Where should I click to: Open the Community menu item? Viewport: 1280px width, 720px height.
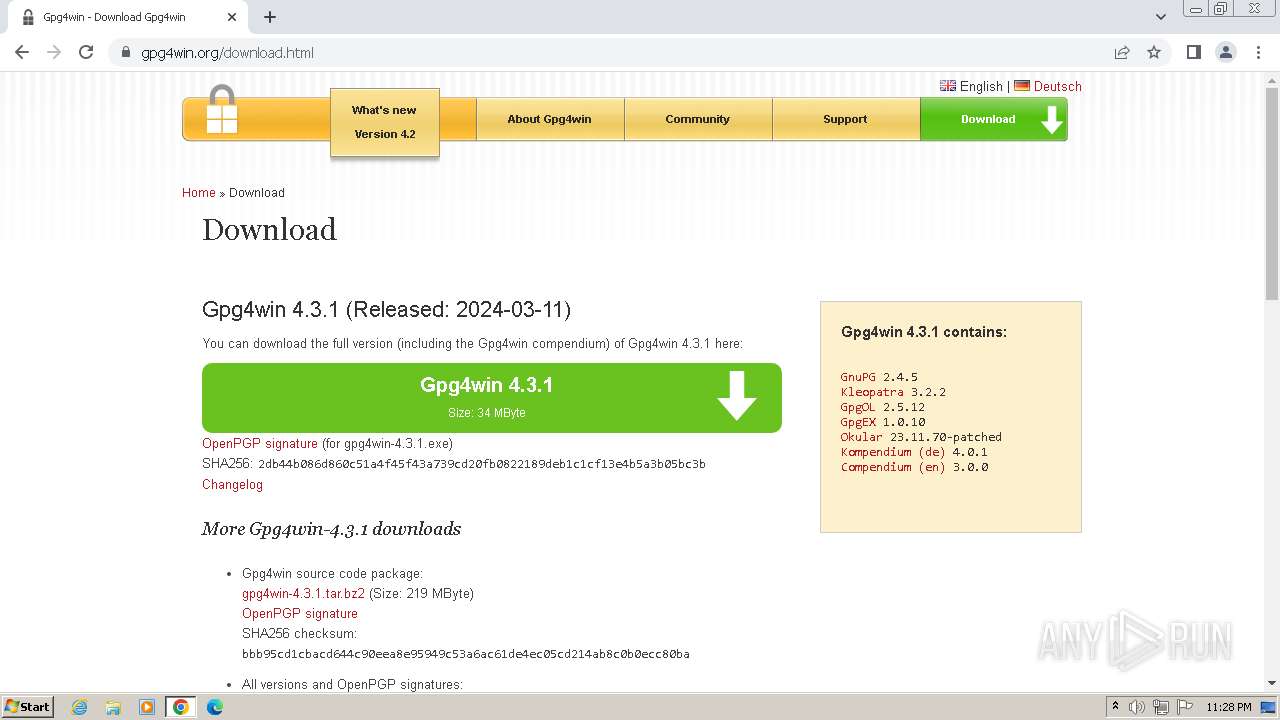point(698,119)
